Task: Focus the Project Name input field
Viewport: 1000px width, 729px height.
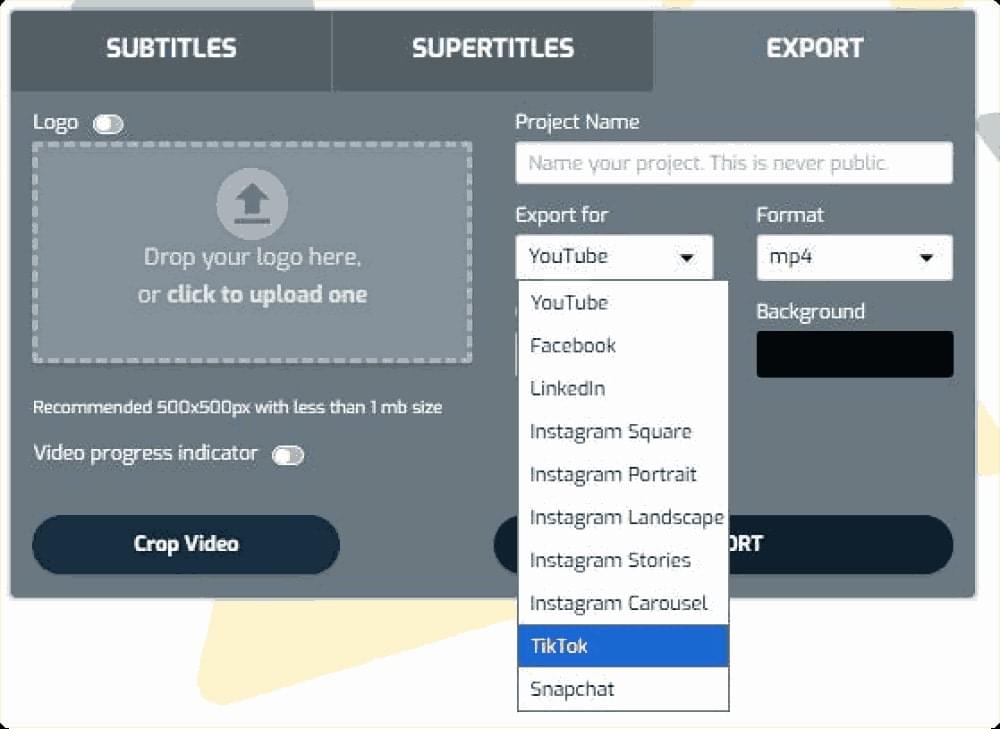Action: pos(734,163)
